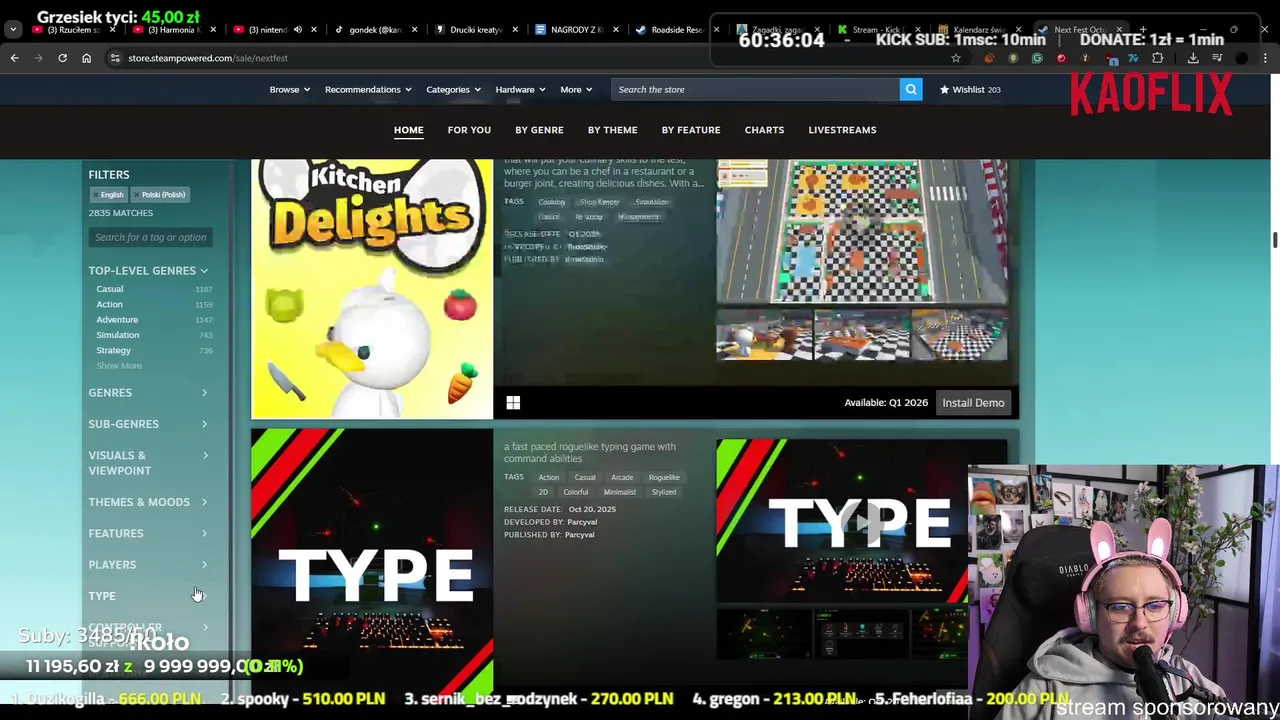Reload the page with the refresh icon

[x=62, y=58]
